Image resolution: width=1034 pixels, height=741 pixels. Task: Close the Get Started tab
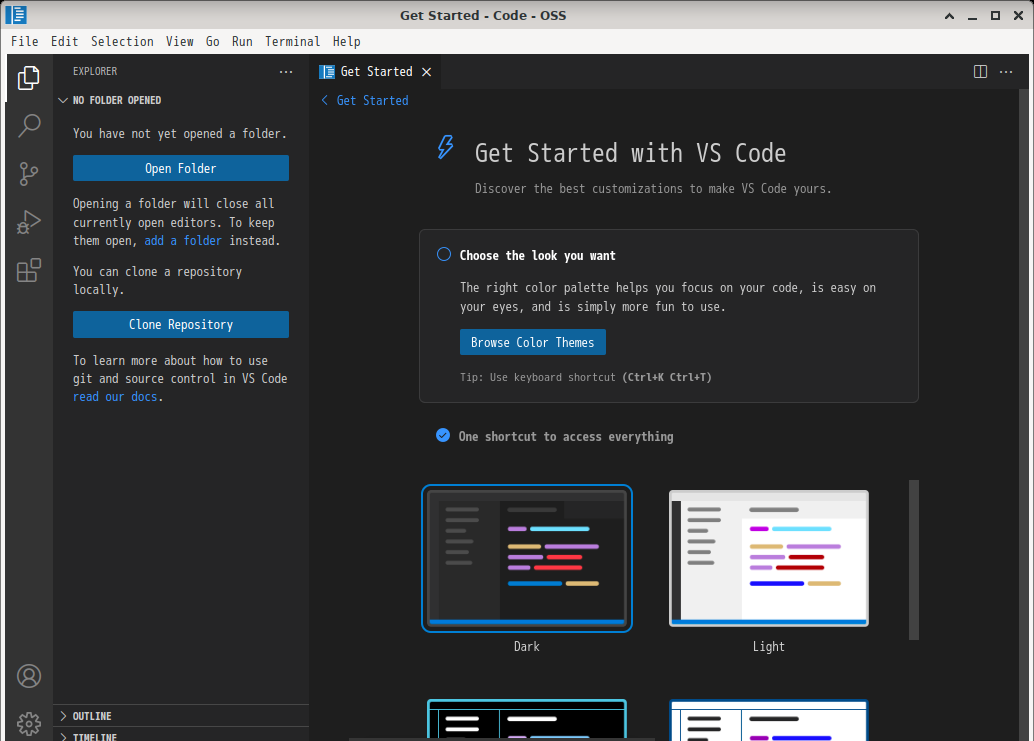click(427, 72)
